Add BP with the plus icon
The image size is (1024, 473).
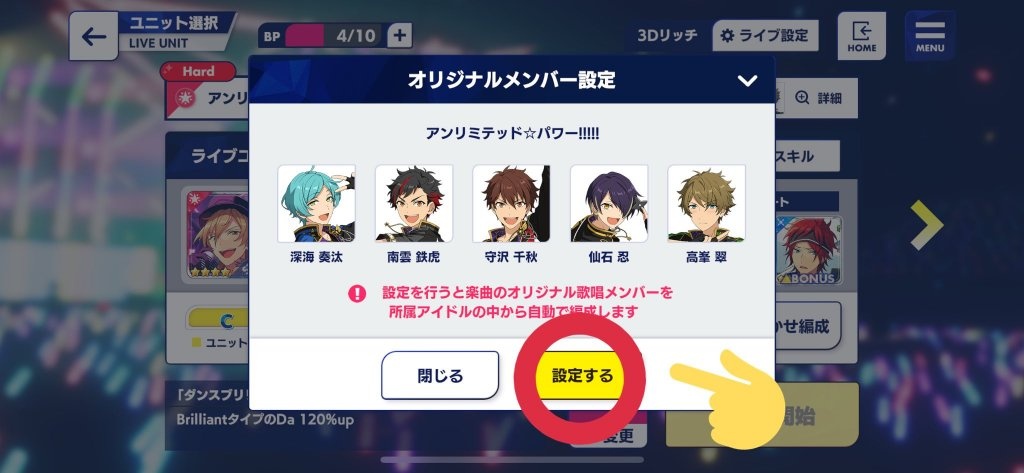400,35
